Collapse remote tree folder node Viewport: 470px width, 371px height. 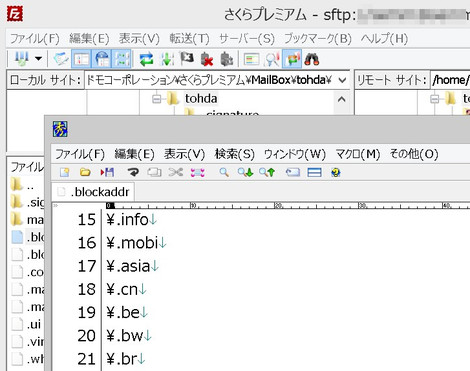click(434, 99)
